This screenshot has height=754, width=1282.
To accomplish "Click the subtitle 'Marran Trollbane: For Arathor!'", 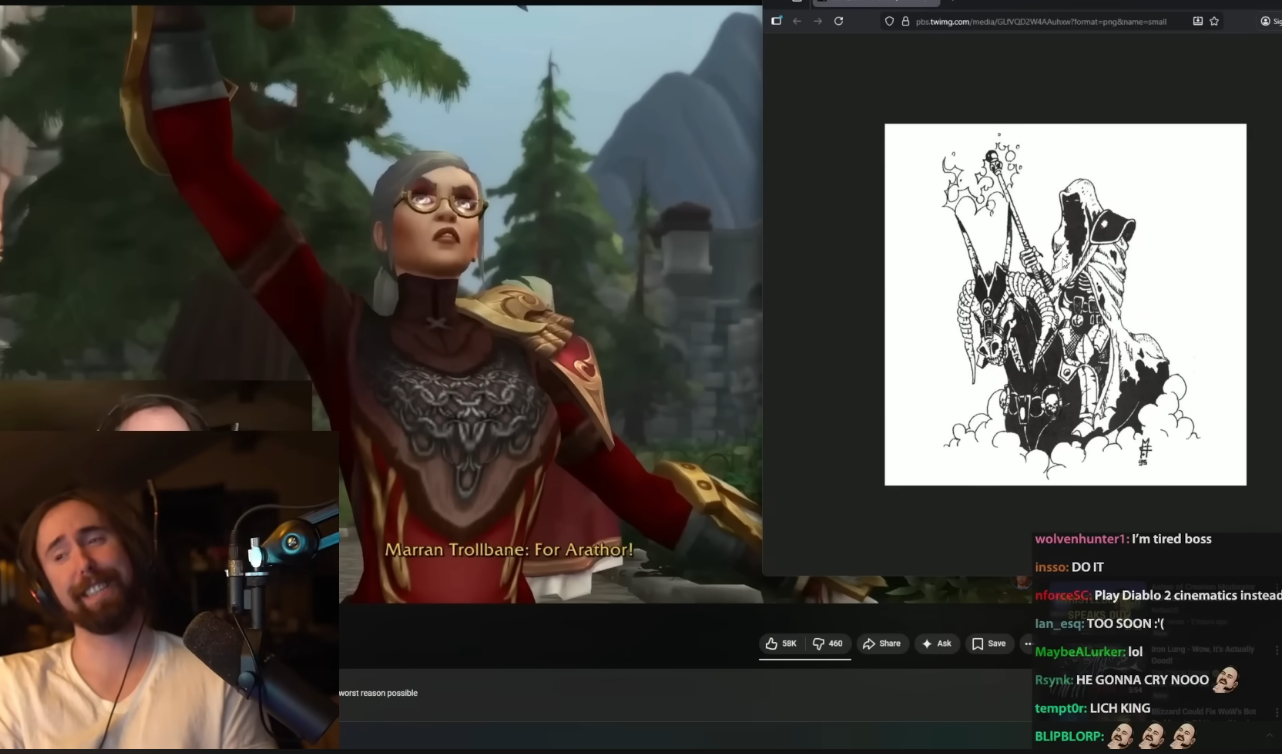I will [x=509, y=550].
